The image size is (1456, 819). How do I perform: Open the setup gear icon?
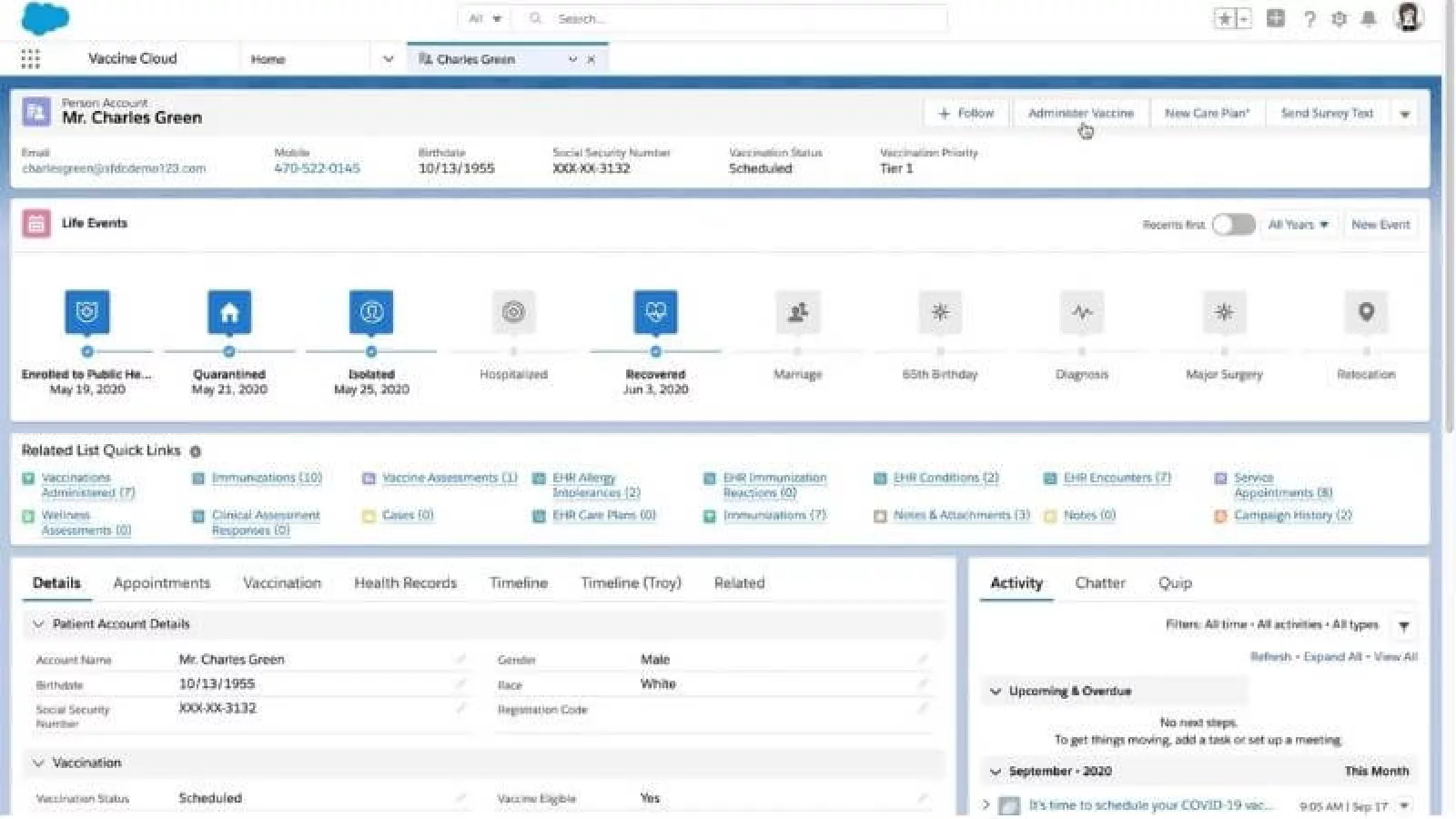tap(1339, 18)
